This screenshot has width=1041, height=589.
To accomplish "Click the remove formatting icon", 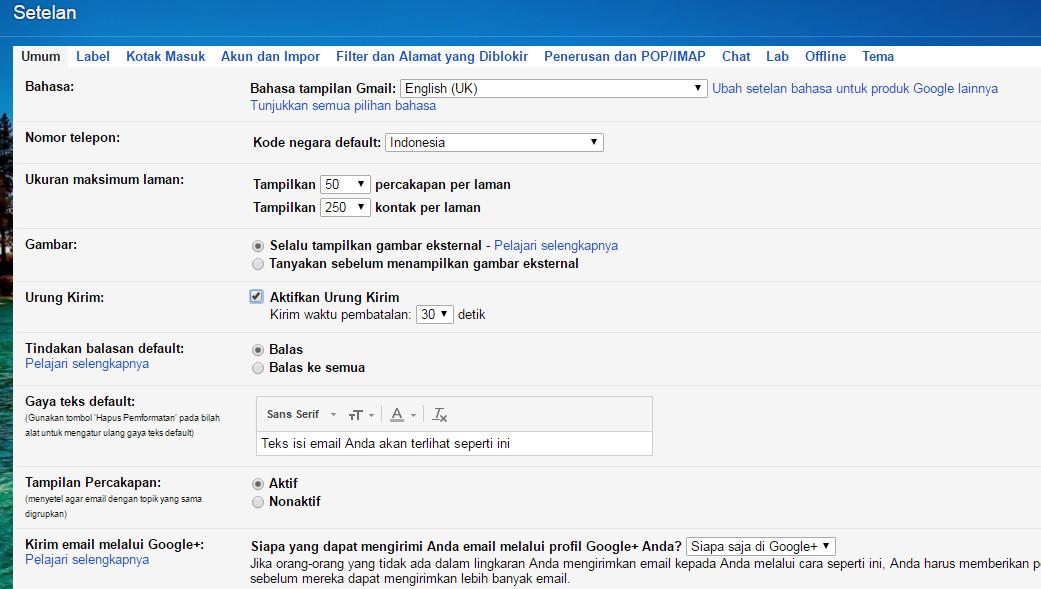I will tap(440, 415).
